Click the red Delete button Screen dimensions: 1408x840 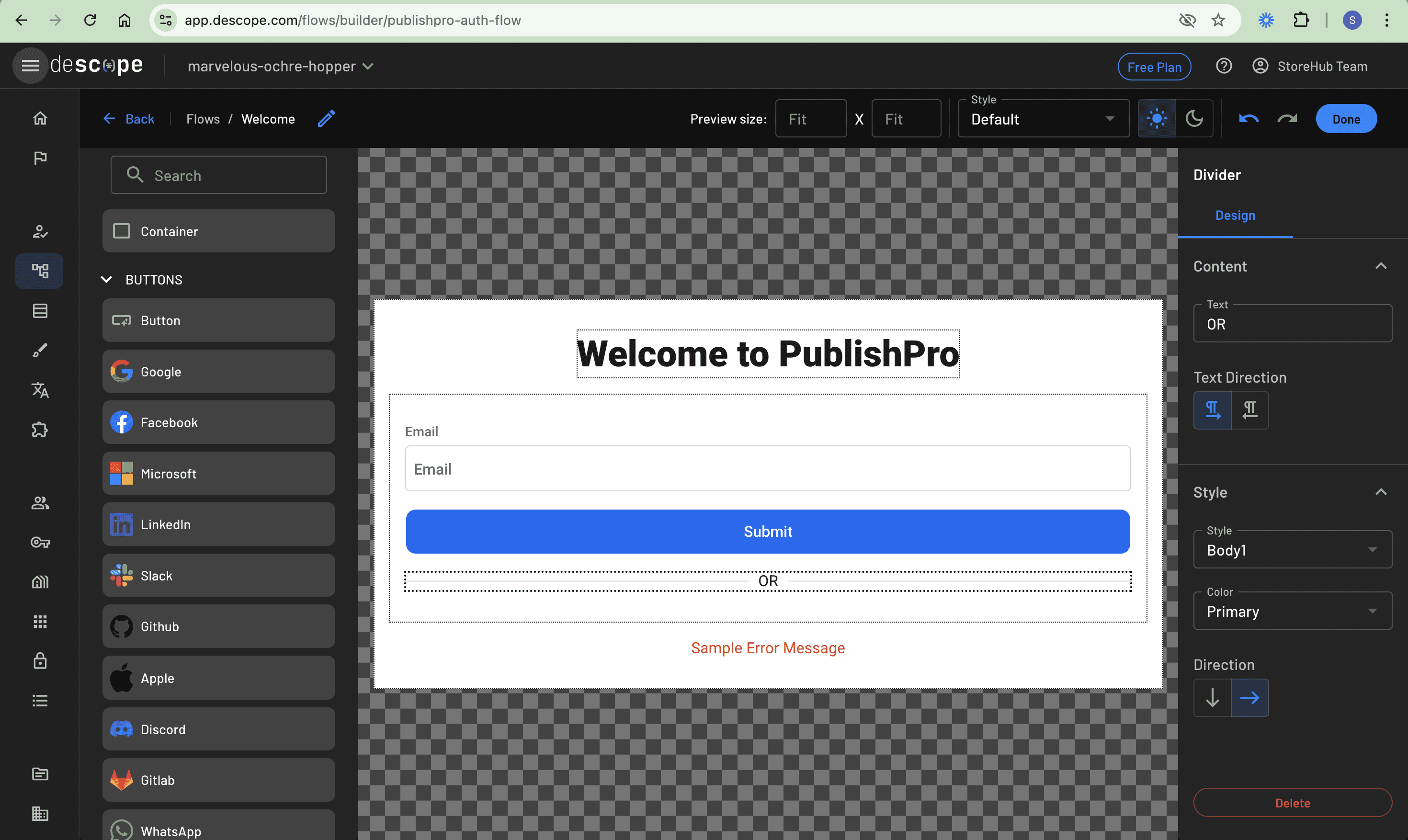(x=1292, y=803)
